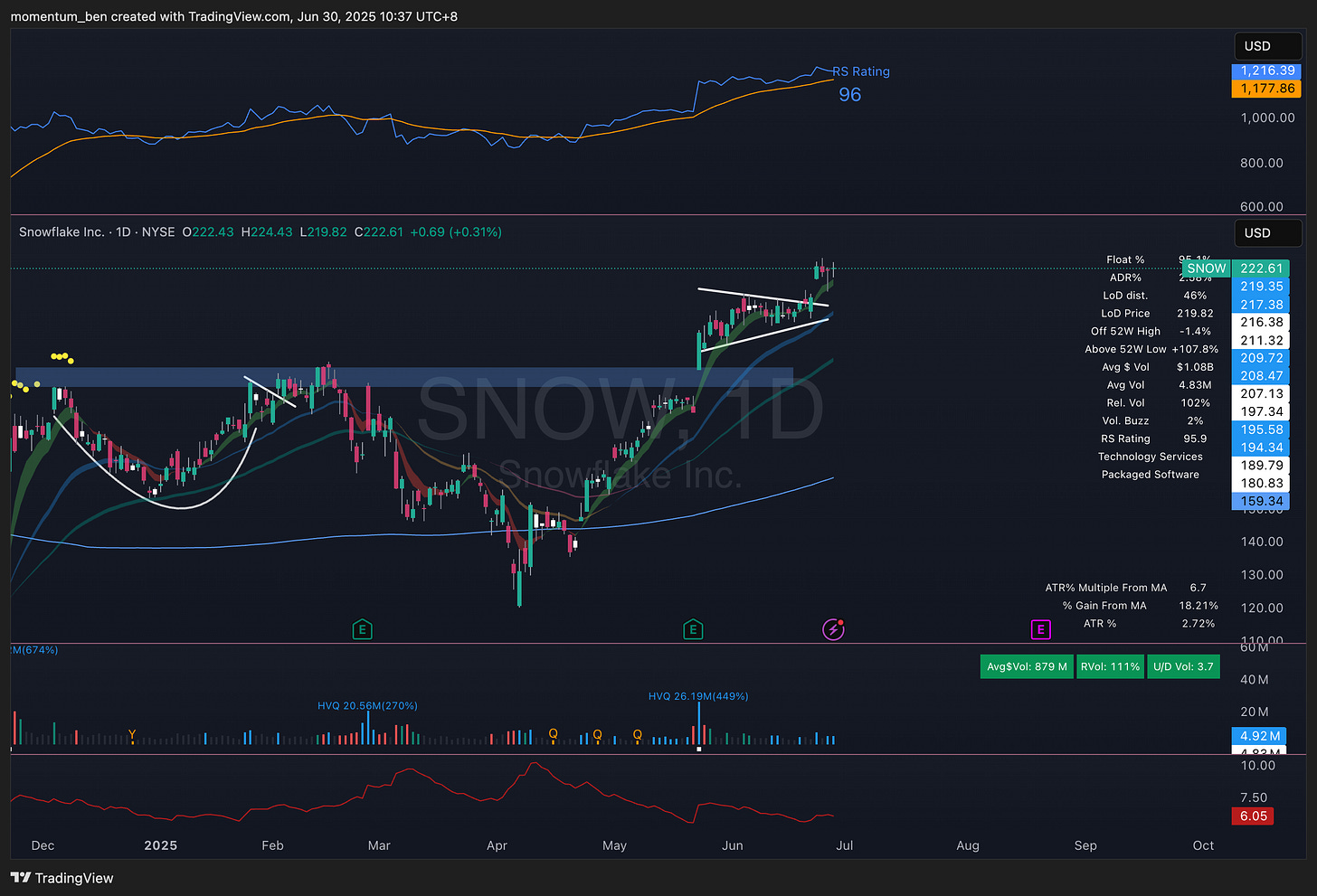Screen dimensions: 1317x896
Task: Click the 189.79 price axis label
Action: (x=1261, y=465)
